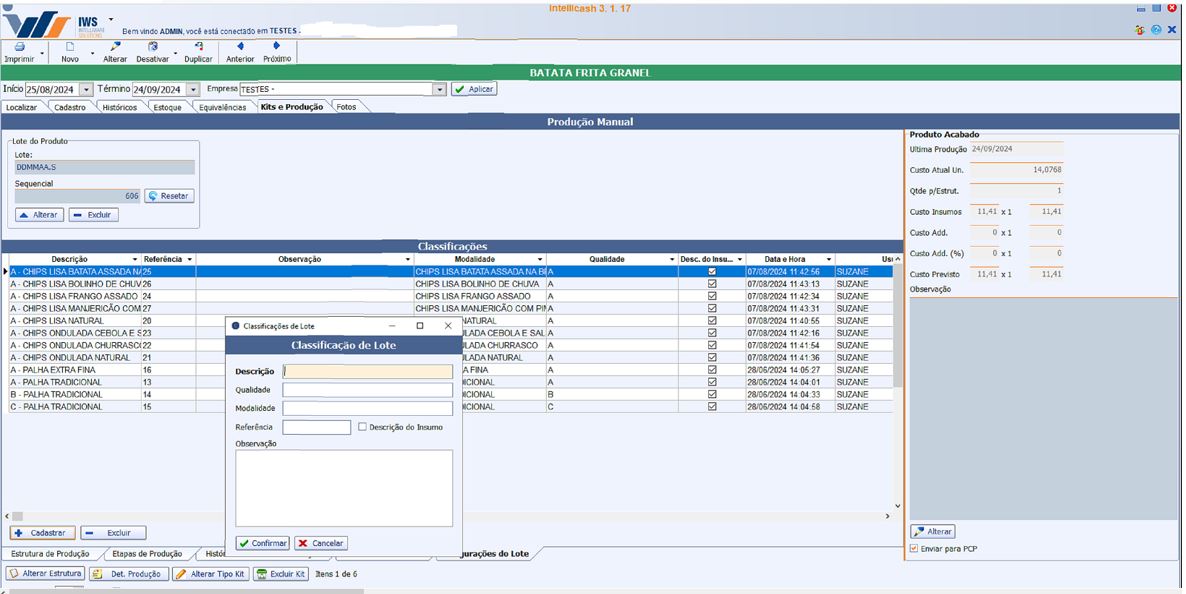Go to Anterior record arrow
Image resolution: width=1186 pixels, height=594 pixels.
click(240, 46)
